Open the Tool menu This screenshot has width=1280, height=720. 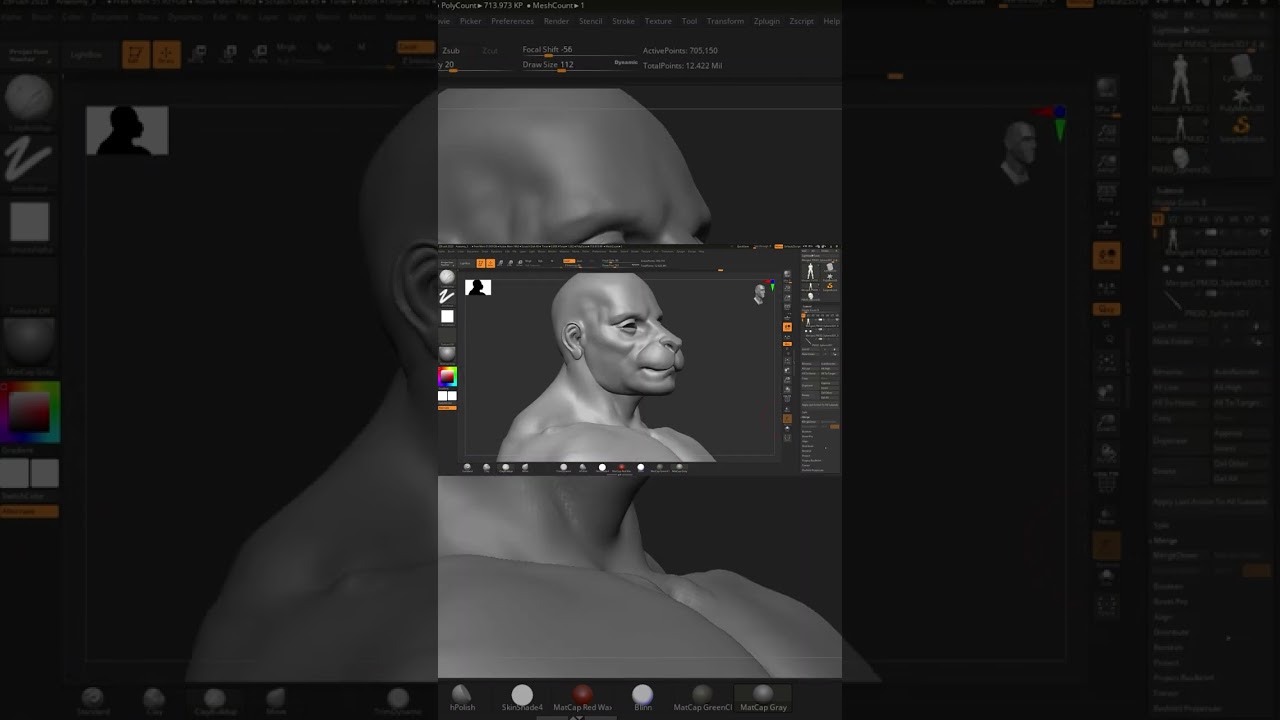(689, 21)
